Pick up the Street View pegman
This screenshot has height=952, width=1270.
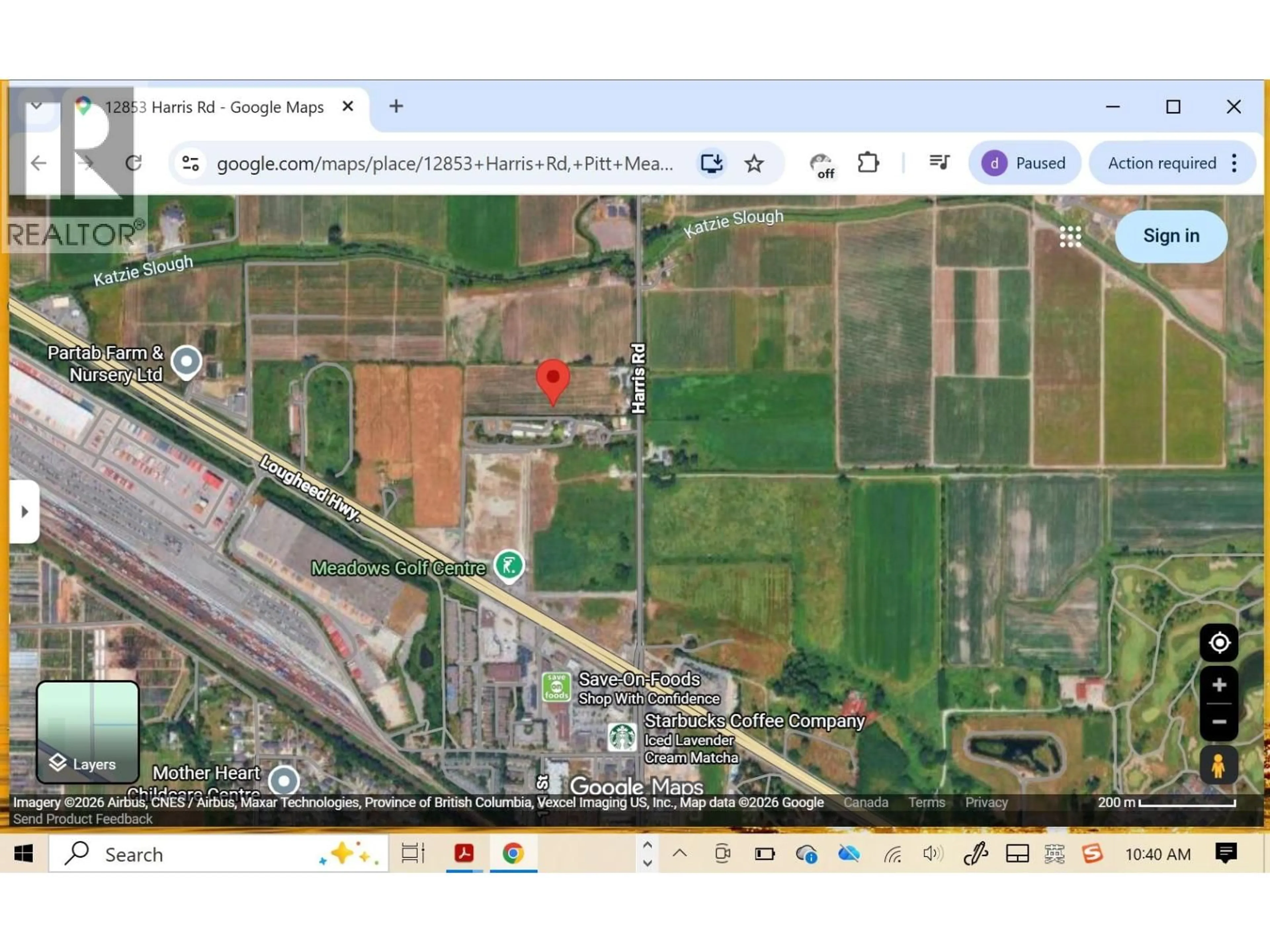click(1219, 766)
